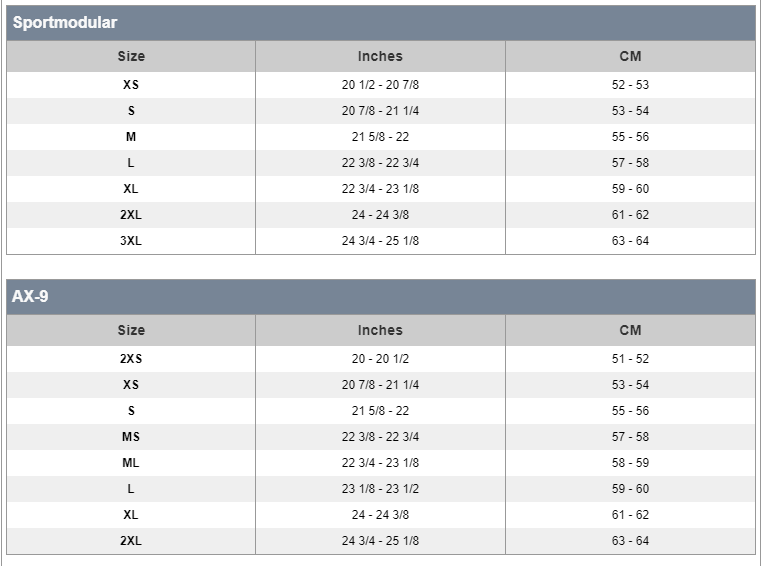761x566 pixels.
Task: Click the Sportmodular table title
Action: click(x=65, y=22)
